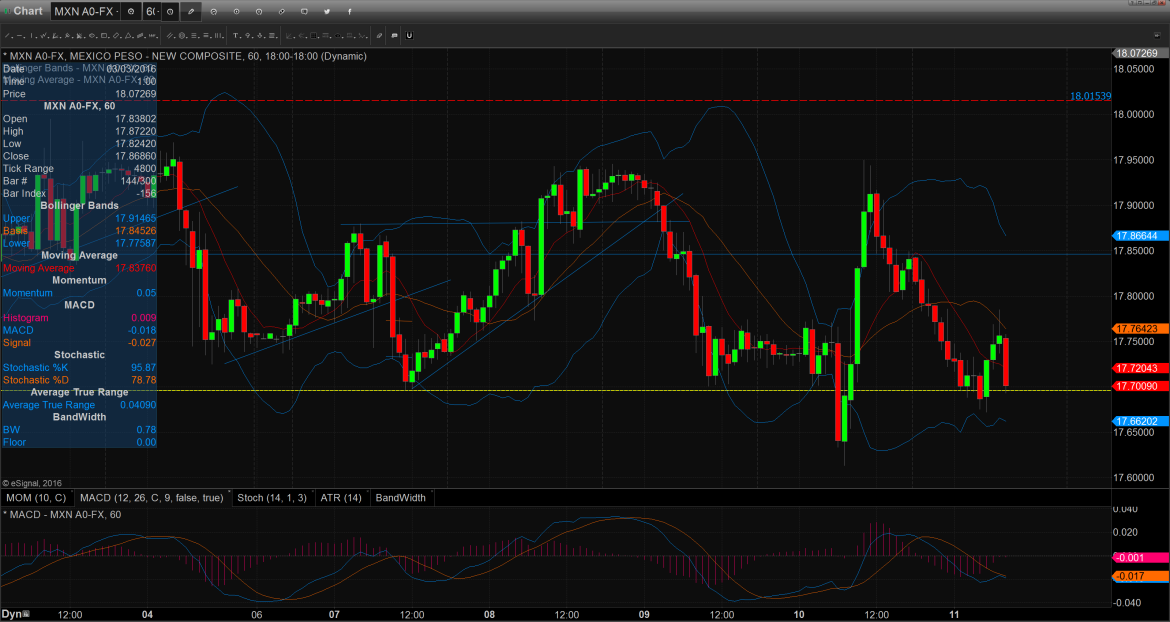The image size is (1170, 622).
Task: Select the Text annotation tool
Action: point(236,35)
